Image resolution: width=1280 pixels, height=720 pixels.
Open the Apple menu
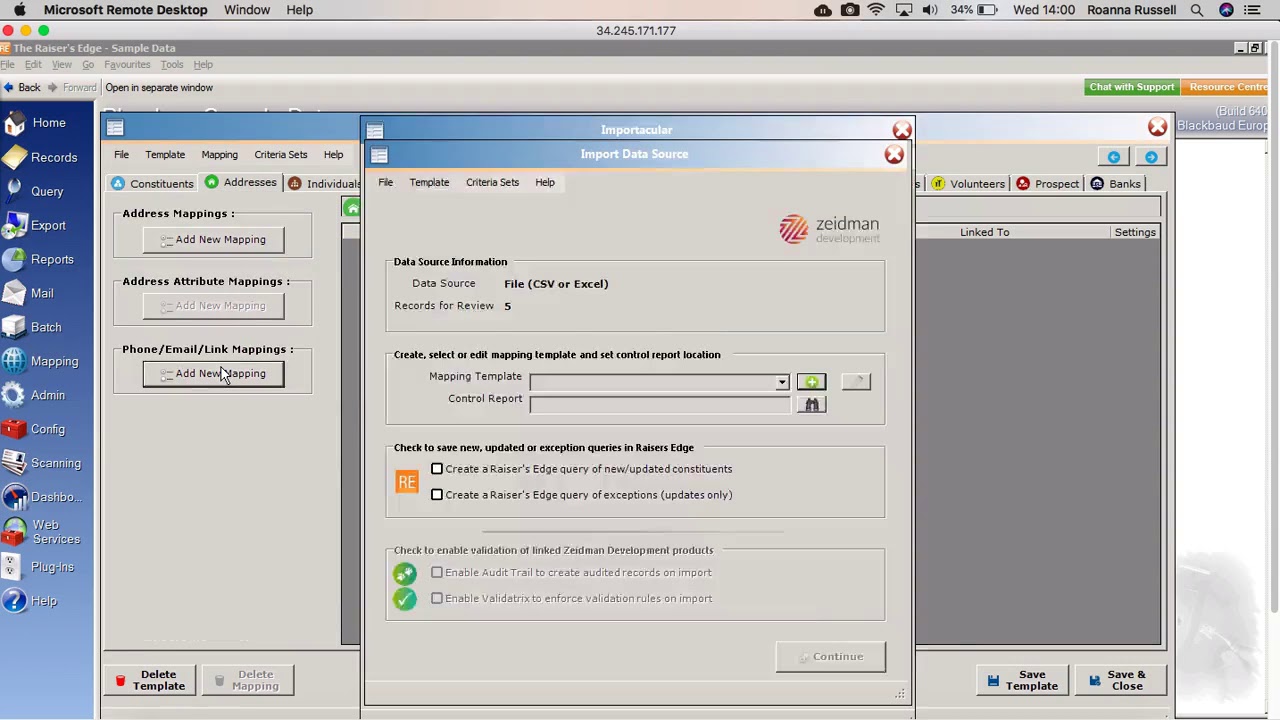[x=19, y=10]
